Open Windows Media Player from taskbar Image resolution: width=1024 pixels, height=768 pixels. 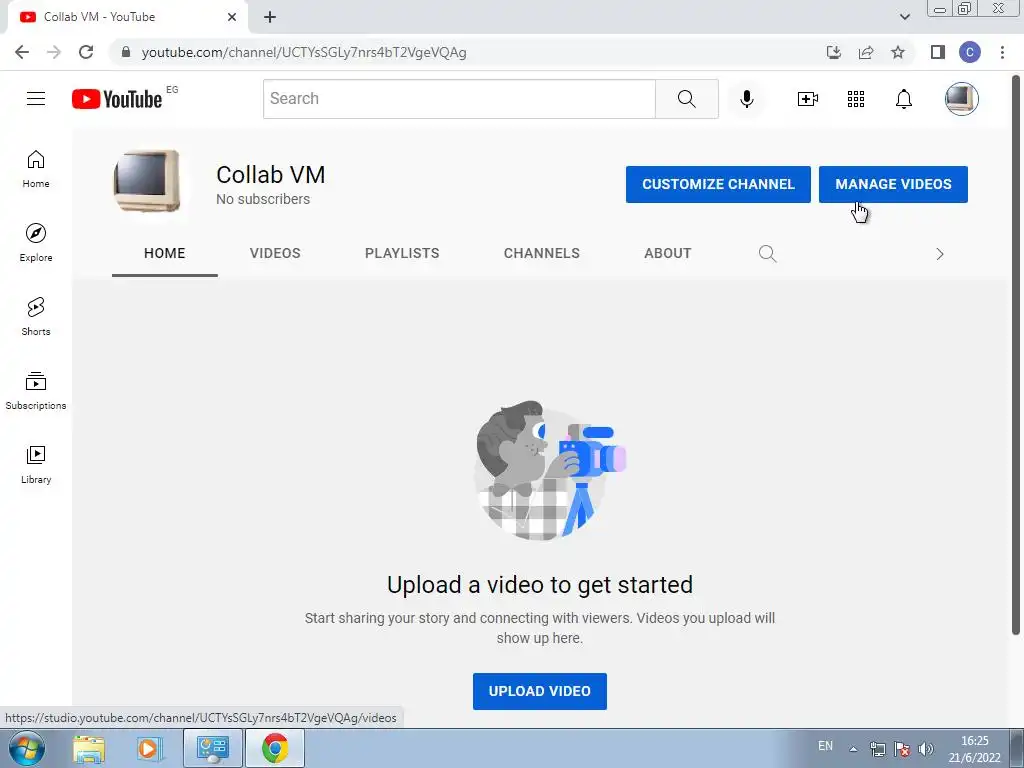[148, 748]
